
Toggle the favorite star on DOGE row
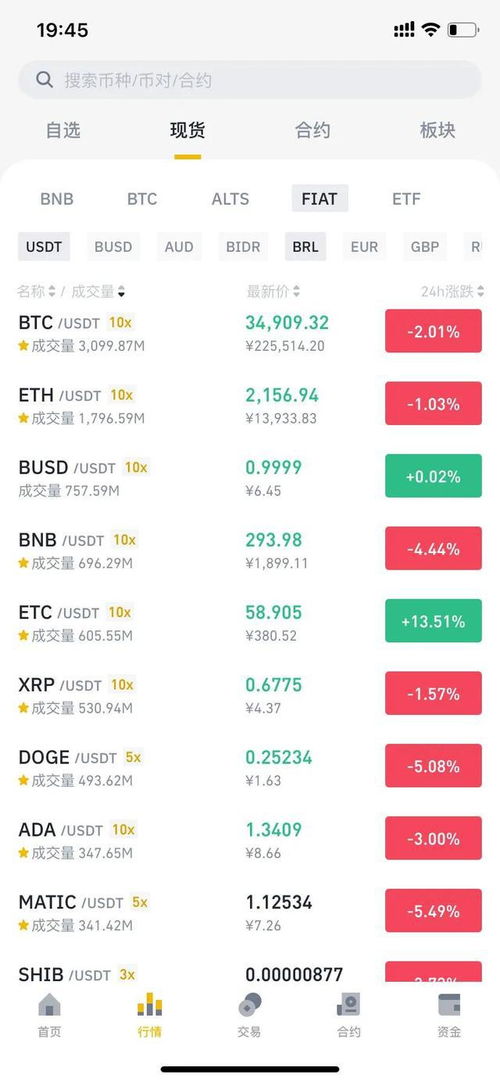pyautogui.click(x=24, y=780)
